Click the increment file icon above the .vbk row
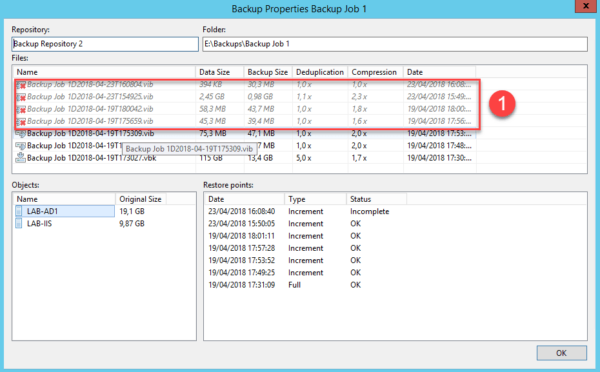The width and height of the screenshot is (600, 372). click(x=20, y=146)
